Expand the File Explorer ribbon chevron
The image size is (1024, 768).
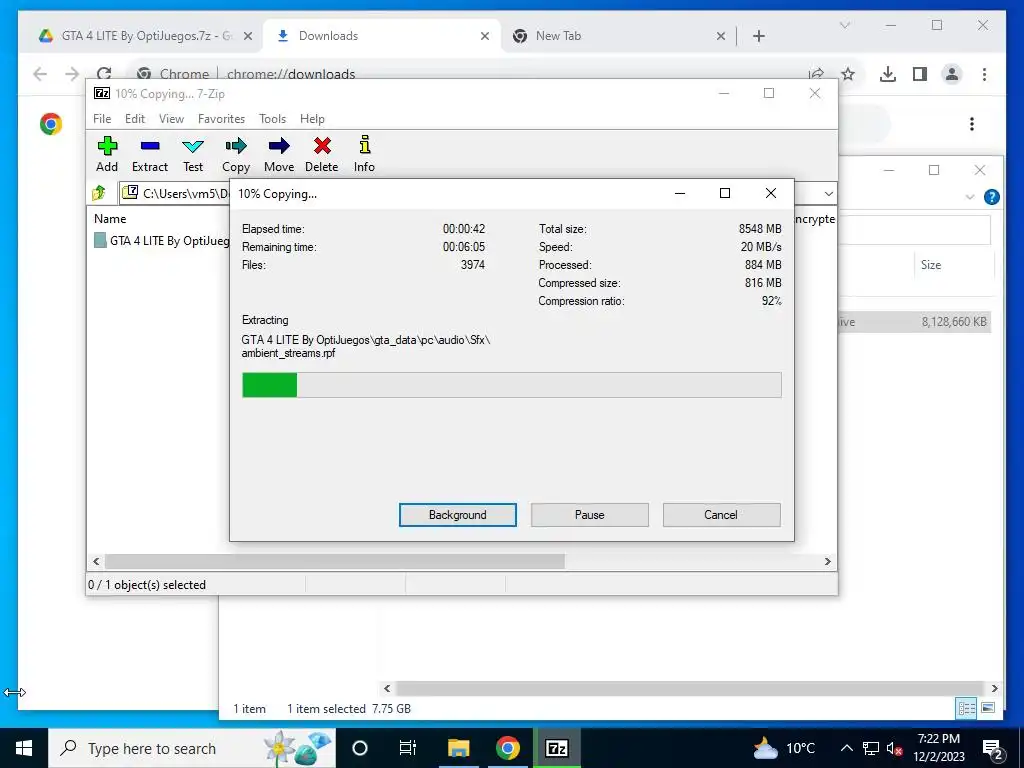[970, 197]
